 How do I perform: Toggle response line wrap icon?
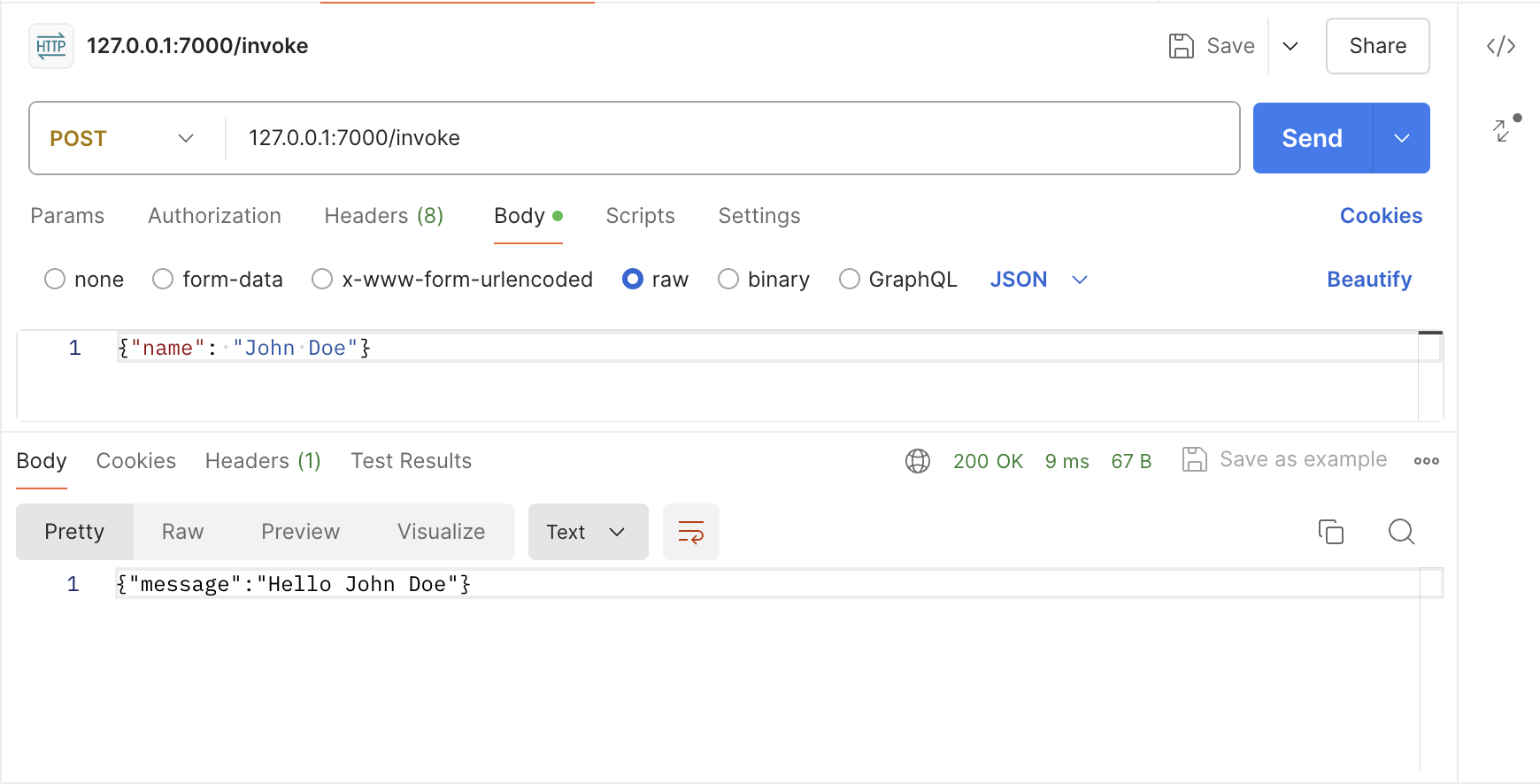[x=690, y=532]
